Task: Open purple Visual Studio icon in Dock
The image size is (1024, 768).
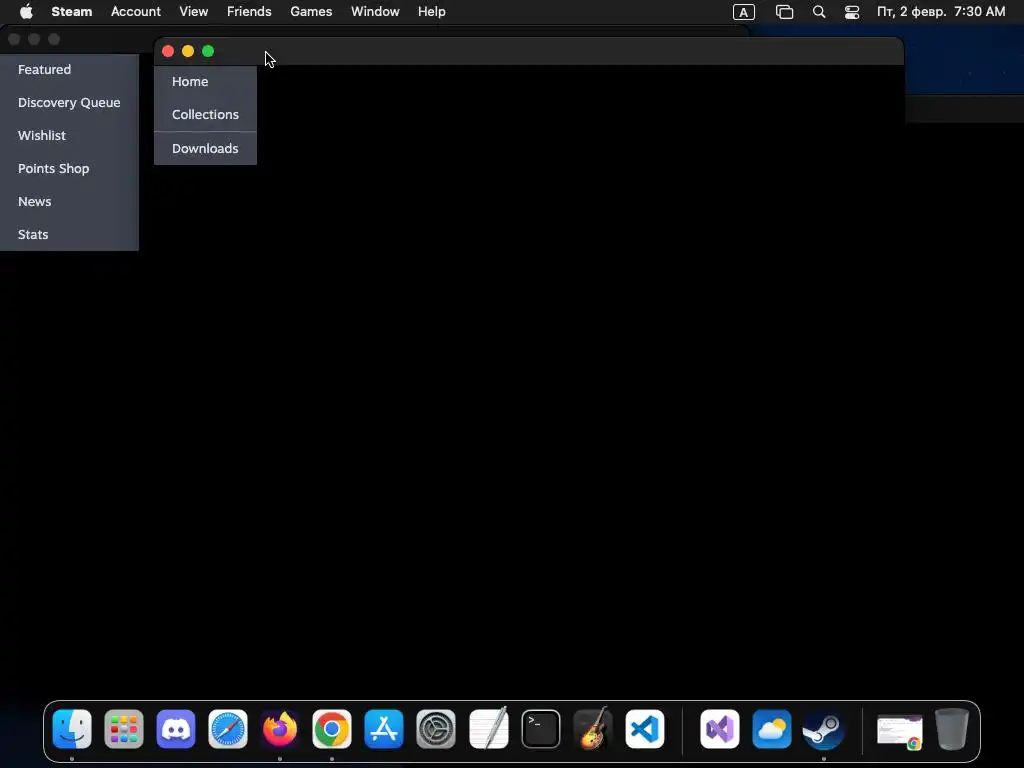Action: [x=720, y=729]
